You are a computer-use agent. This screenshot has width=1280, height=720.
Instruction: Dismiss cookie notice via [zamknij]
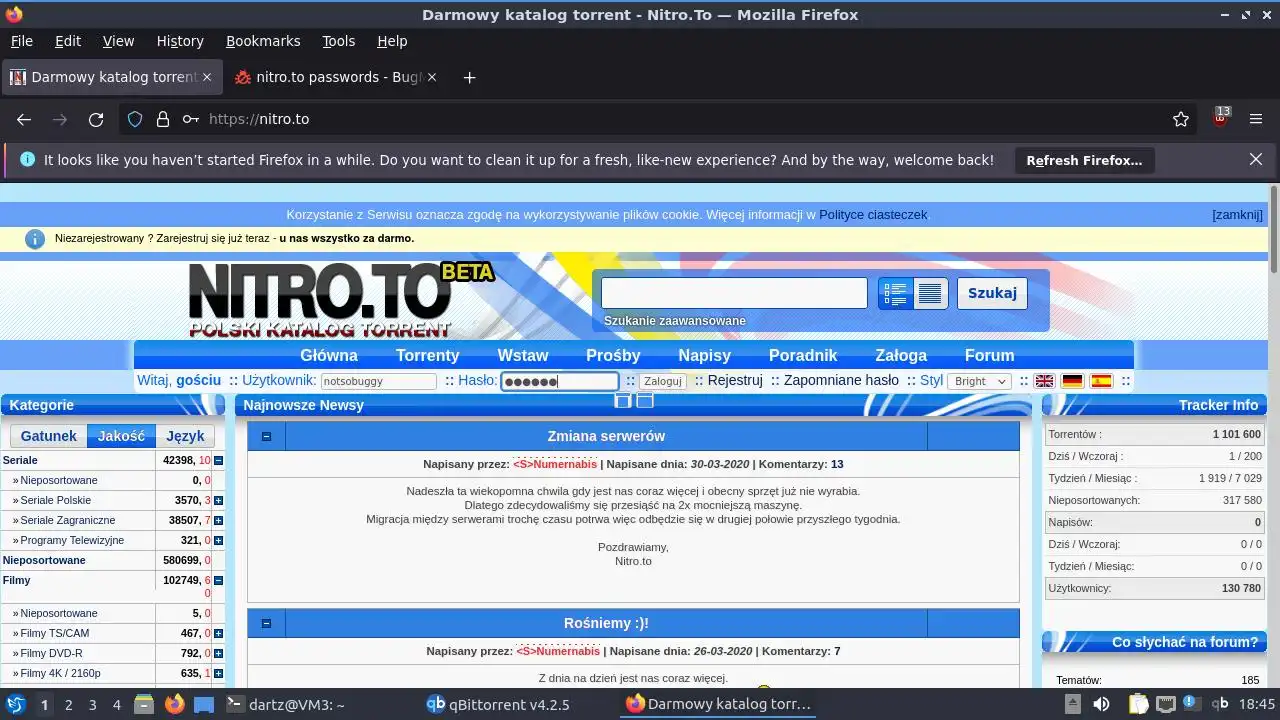pos(1237,215)
